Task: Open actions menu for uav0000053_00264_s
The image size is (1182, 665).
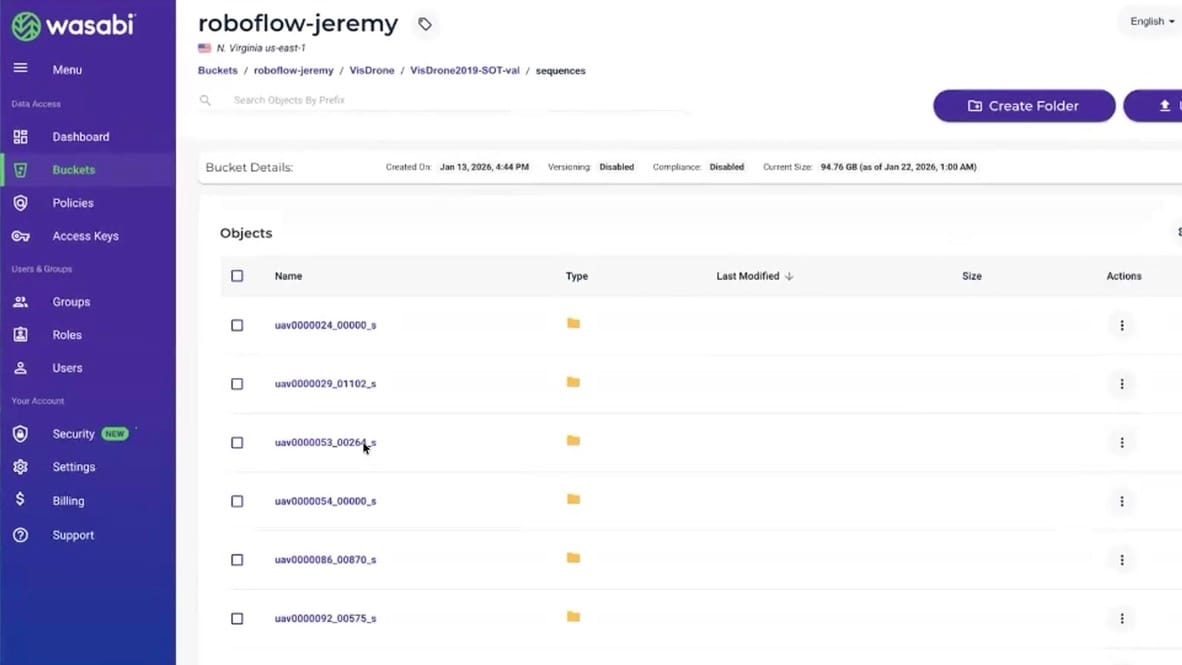Action: [x=1122, y=442]
